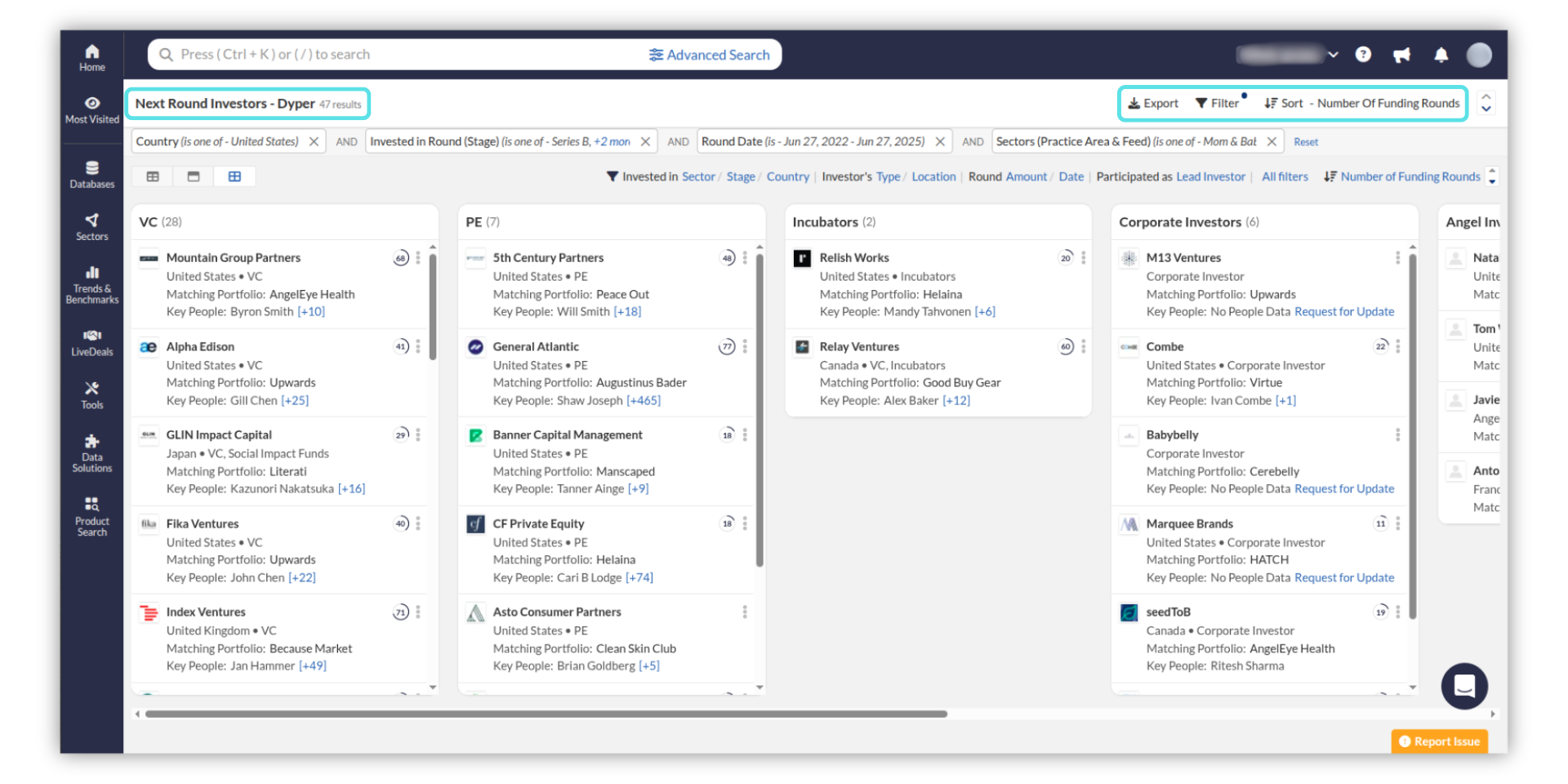Click the Export button
1568x784 pixels.
click(x=1152, y=104)
